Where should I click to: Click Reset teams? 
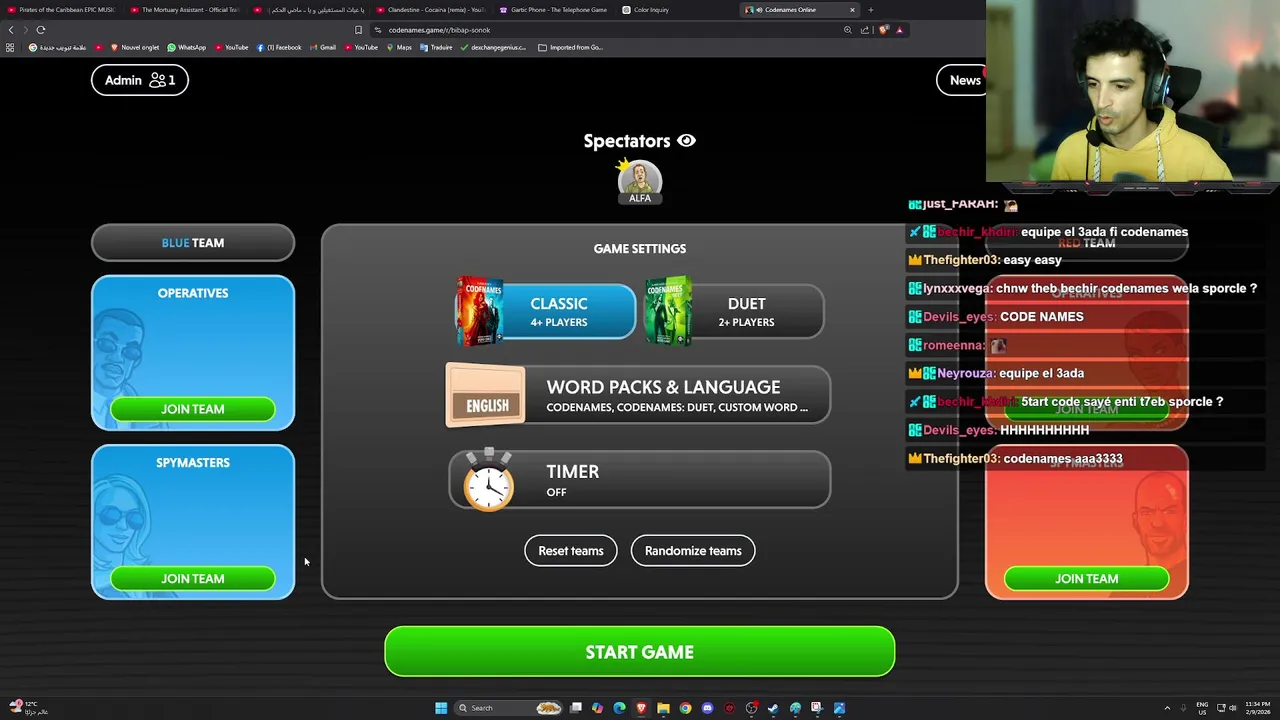pos(571,551)
